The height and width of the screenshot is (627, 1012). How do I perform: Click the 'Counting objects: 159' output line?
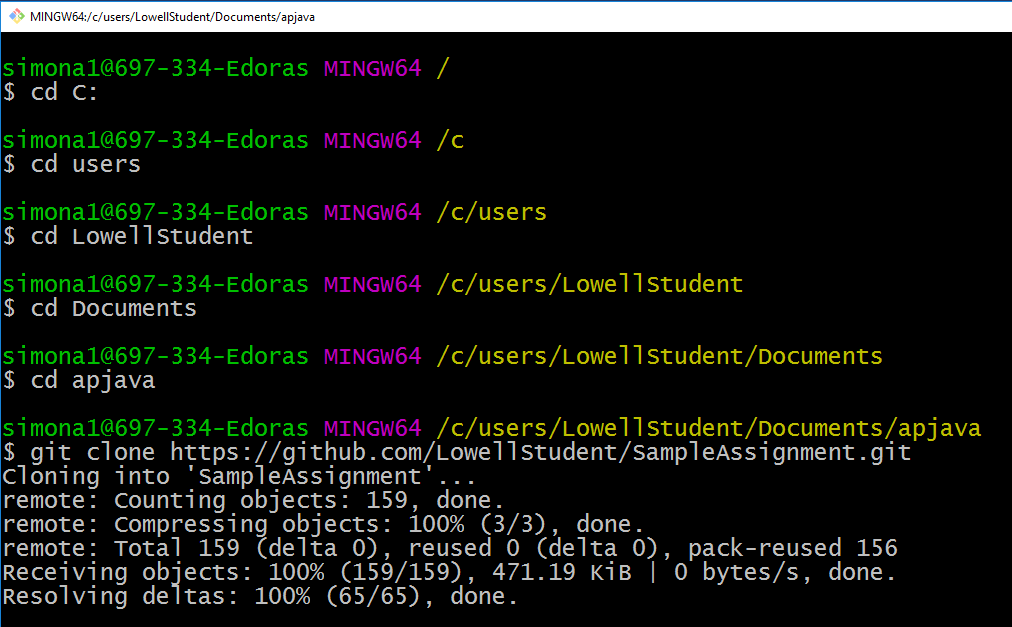tap(253, 500)
